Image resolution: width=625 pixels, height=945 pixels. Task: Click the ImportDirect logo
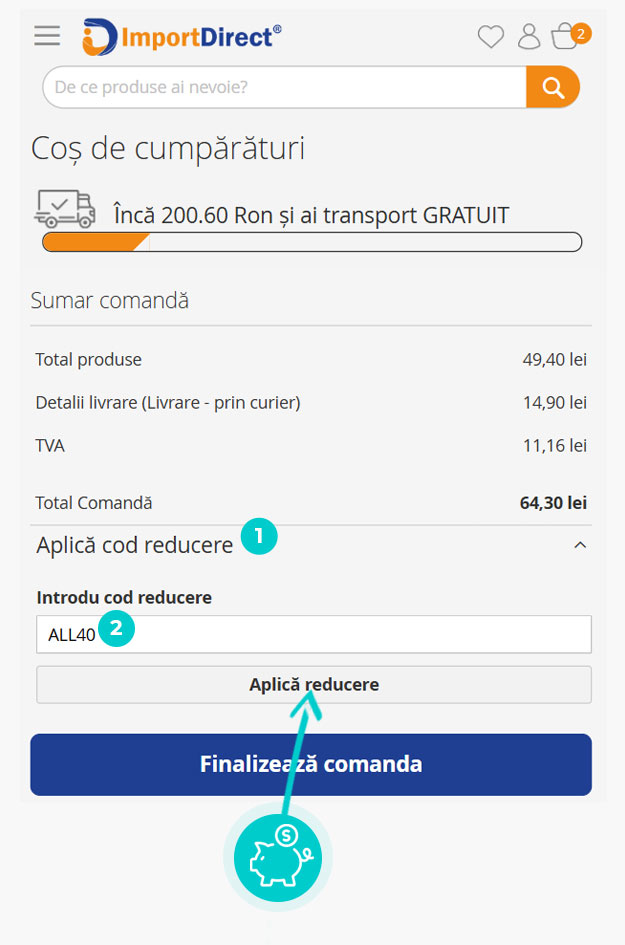pos(182,37)
